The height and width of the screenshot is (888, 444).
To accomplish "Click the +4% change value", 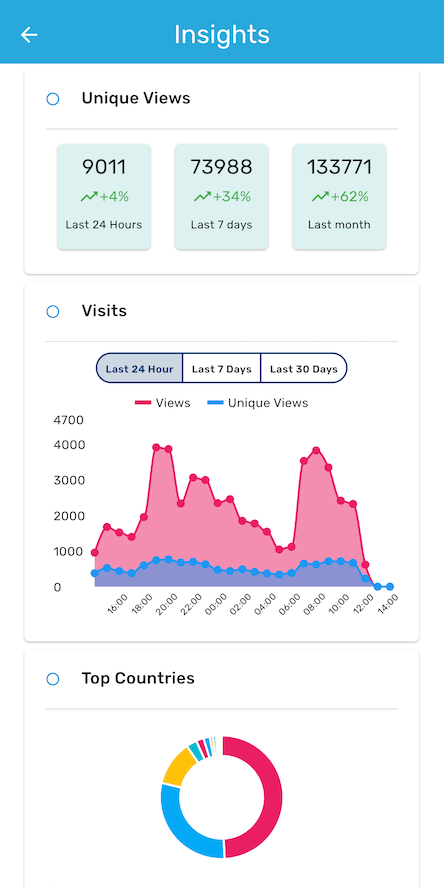I will pyautogui.click(x=114, y=197).
